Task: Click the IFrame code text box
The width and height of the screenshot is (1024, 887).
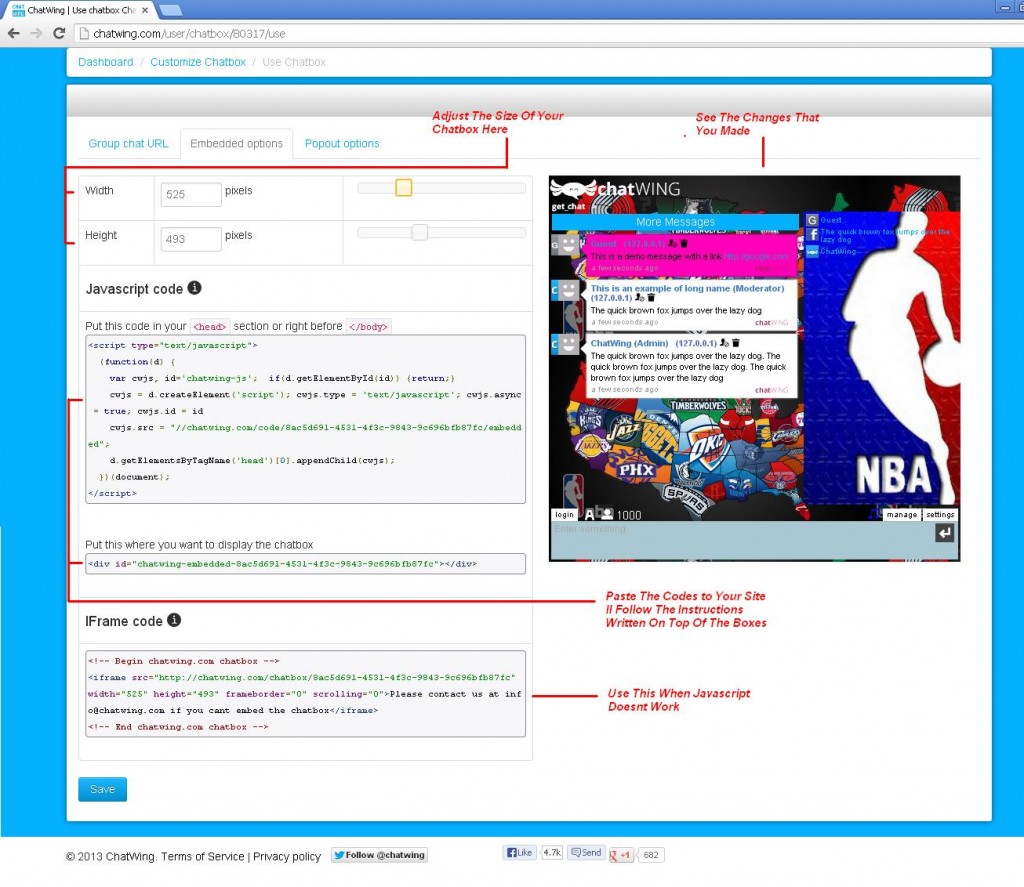Action: (305, 694)
